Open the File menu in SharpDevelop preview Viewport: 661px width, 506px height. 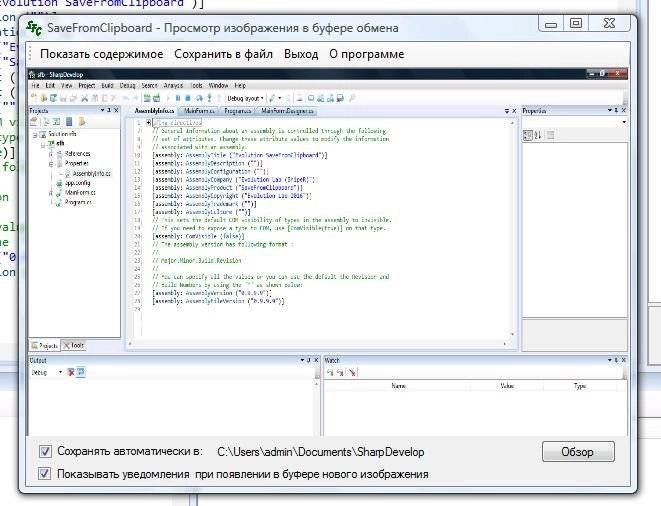(35, 85)
